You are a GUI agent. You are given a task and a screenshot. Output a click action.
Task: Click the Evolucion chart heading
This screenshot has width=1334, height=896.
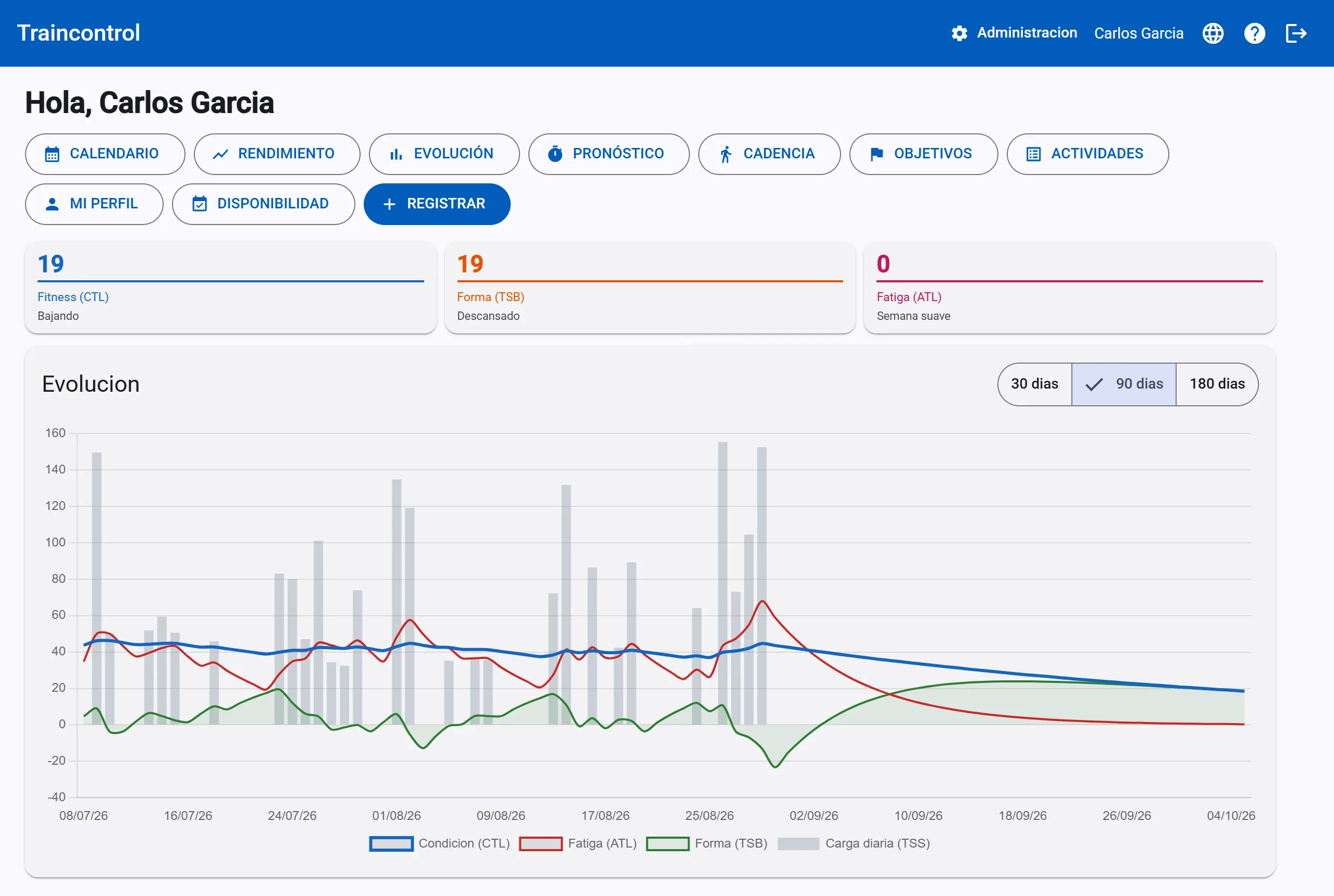tap(91, 384)
